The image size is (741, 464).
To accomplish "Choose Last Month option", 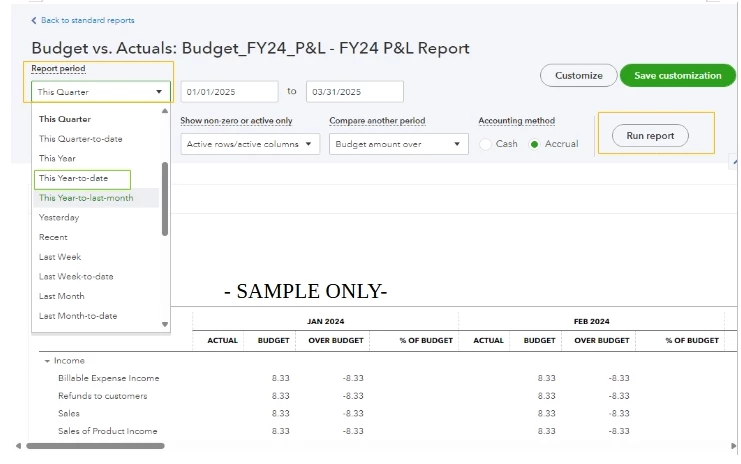I will [61, 296].
